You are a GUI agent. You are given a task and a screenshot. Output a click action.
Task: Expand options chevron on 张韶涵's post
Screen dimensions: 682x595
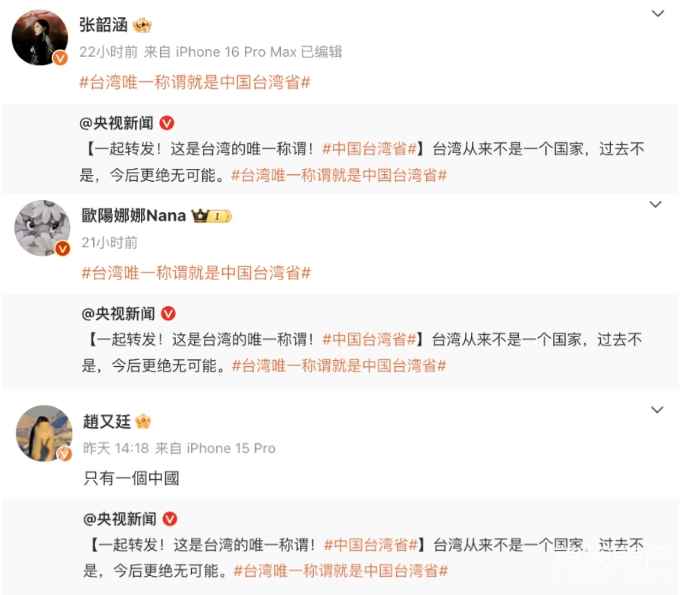658,13
